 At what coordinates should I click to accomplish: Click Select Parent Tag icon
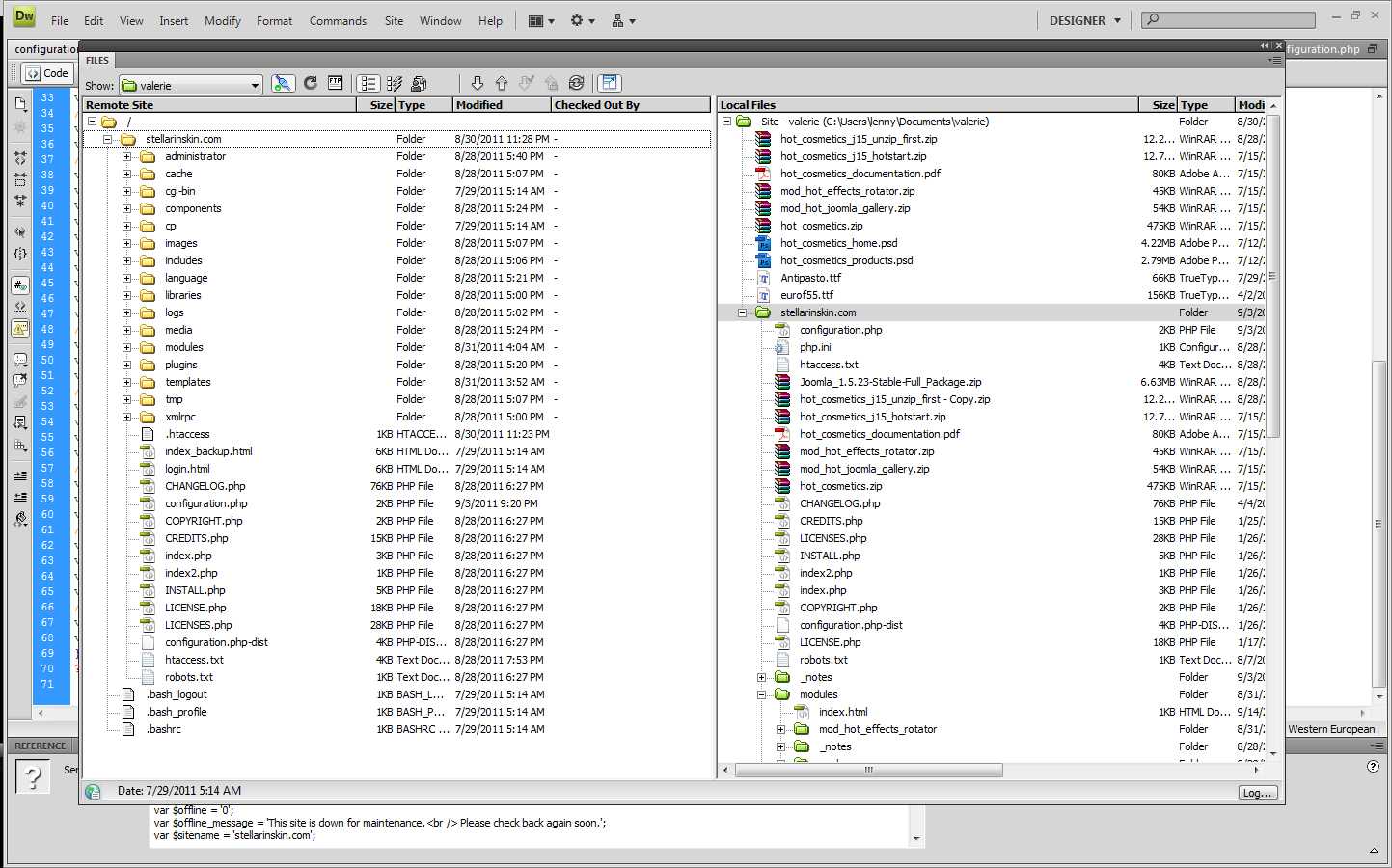click(x=20, y=232)
